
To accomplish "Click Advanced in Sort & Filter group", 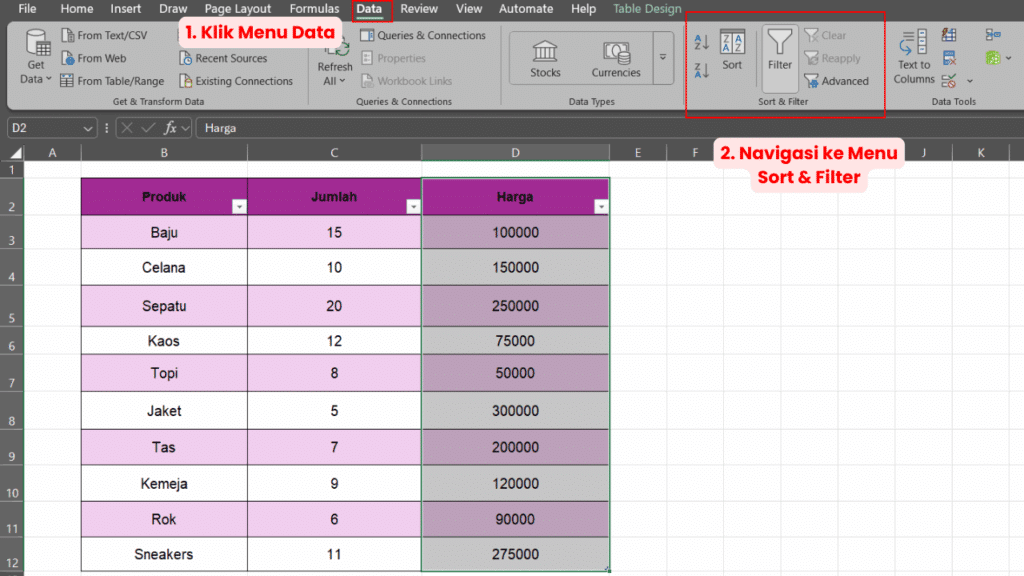I will pyautogui.click(x=838, y=81).
